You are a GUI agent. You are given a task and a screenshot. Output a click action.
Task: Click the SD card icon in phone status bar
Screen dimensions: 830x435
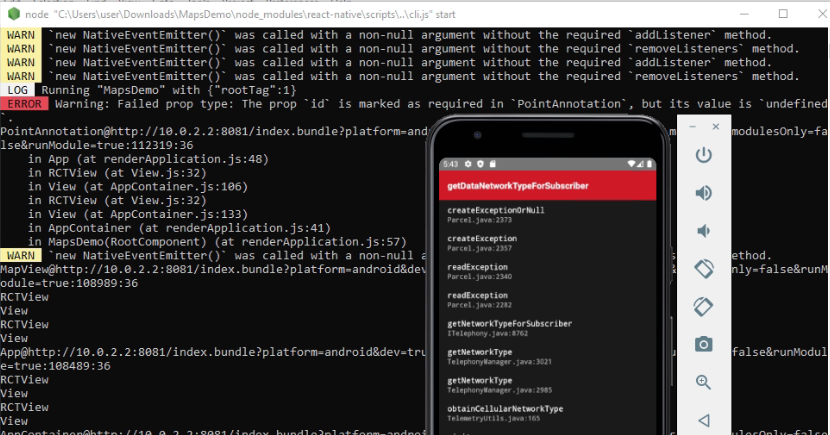click(492, 164)
